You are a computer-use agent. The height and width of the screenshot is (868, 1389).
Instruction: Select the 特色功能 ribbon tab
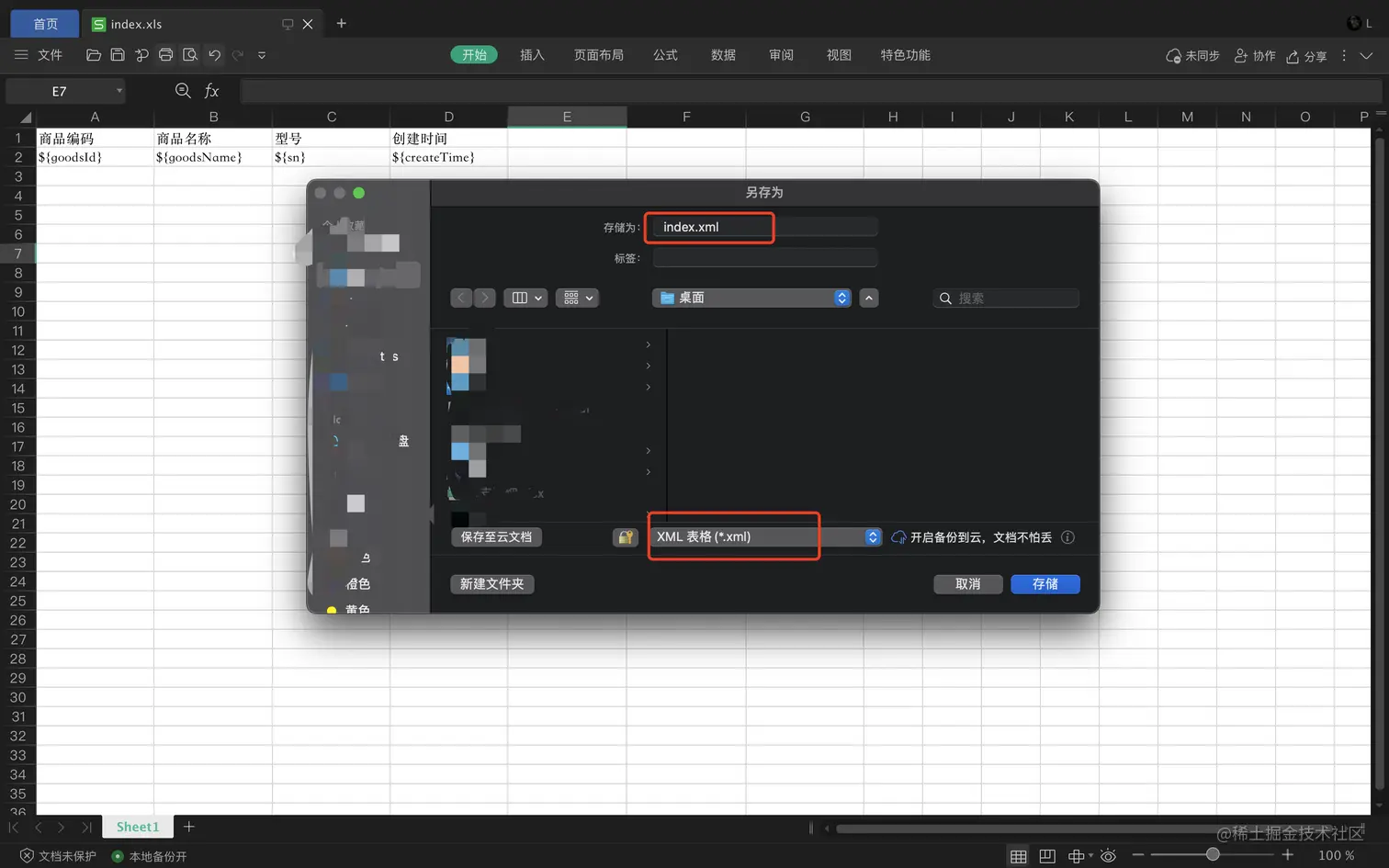tap(906, 55)
